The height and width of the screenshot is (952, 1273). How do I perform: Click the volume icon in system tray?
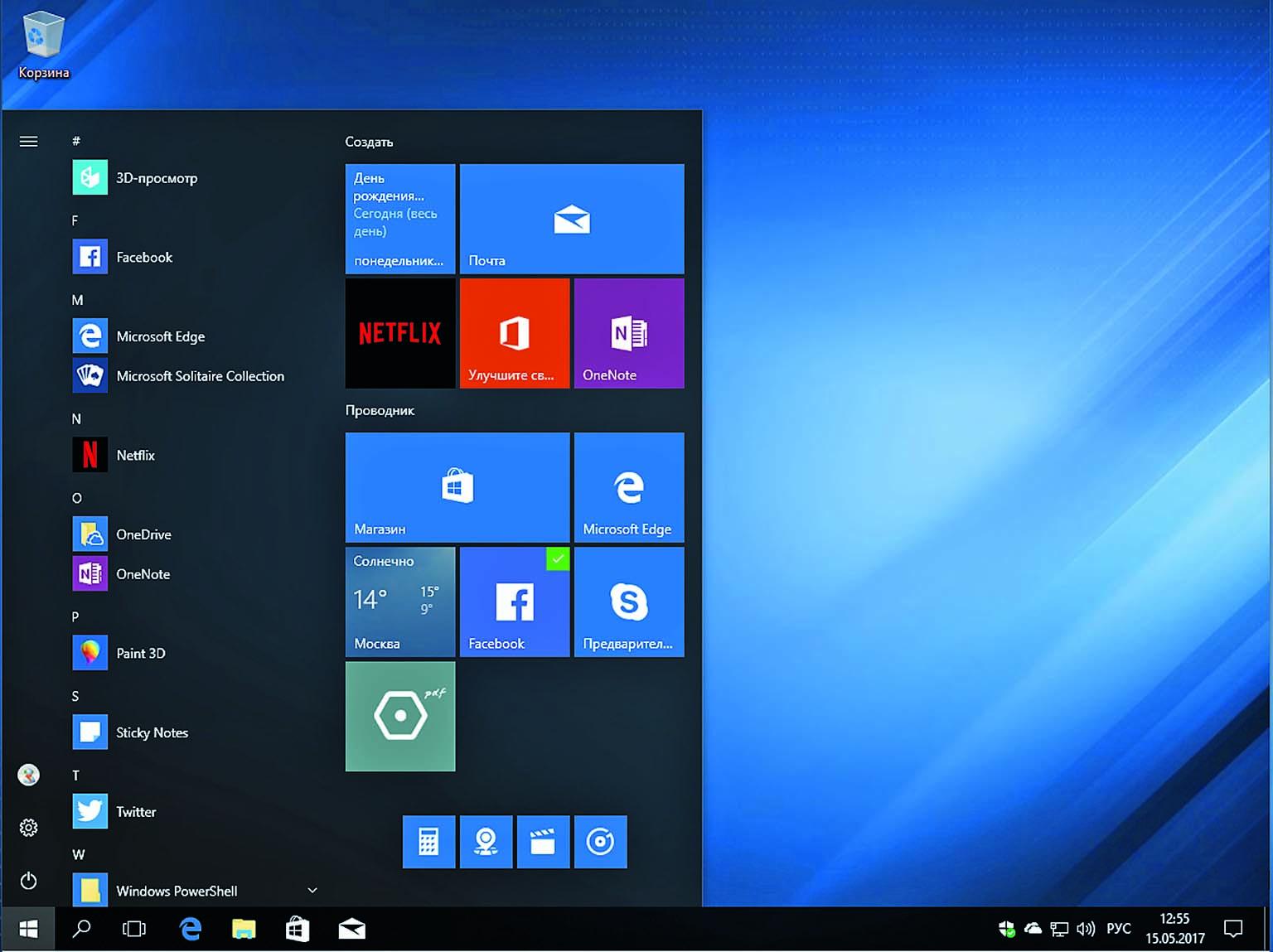[x=1085, y=929]
